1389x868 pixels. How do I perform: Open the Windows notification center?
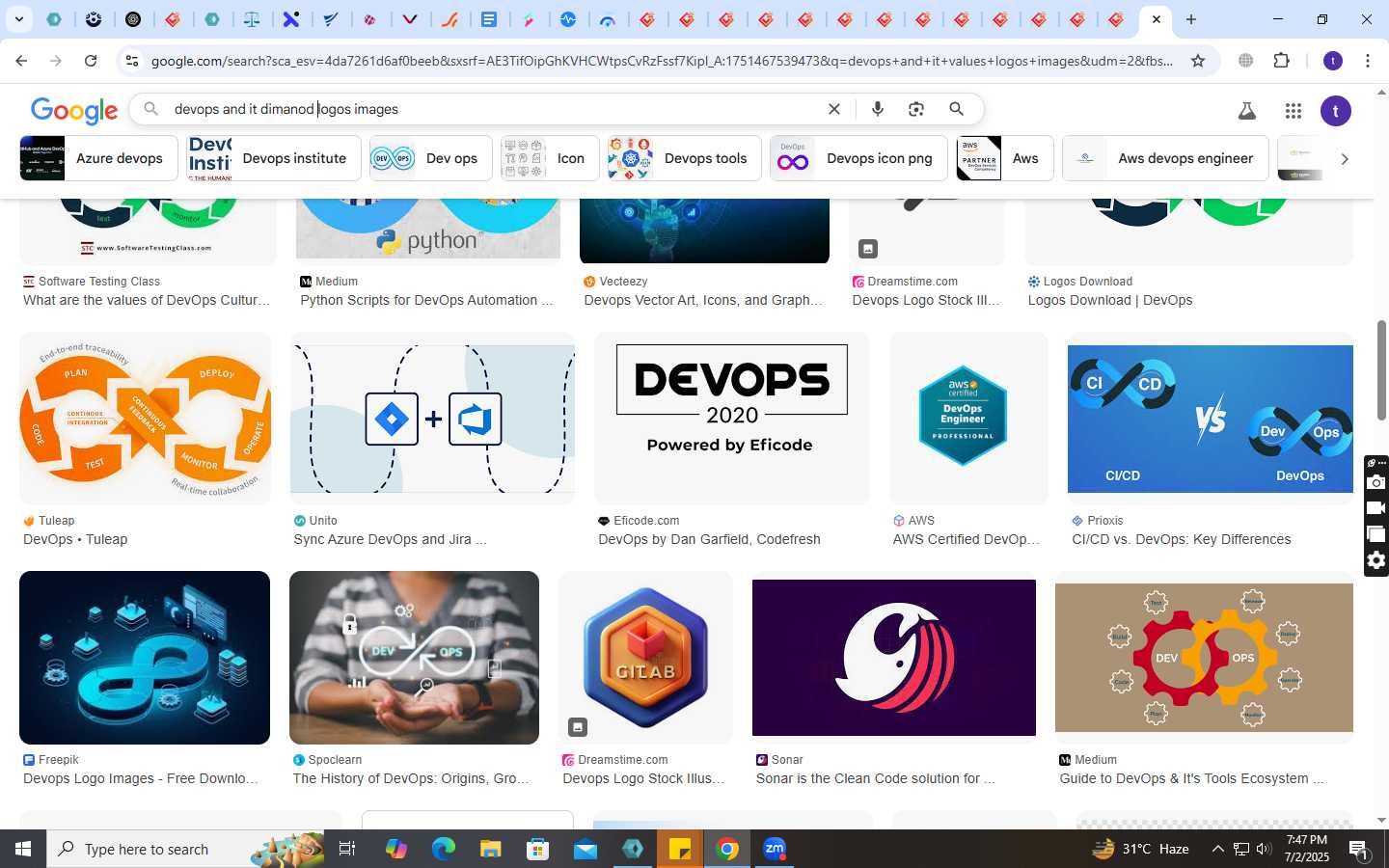click(x=1358, y=849)
